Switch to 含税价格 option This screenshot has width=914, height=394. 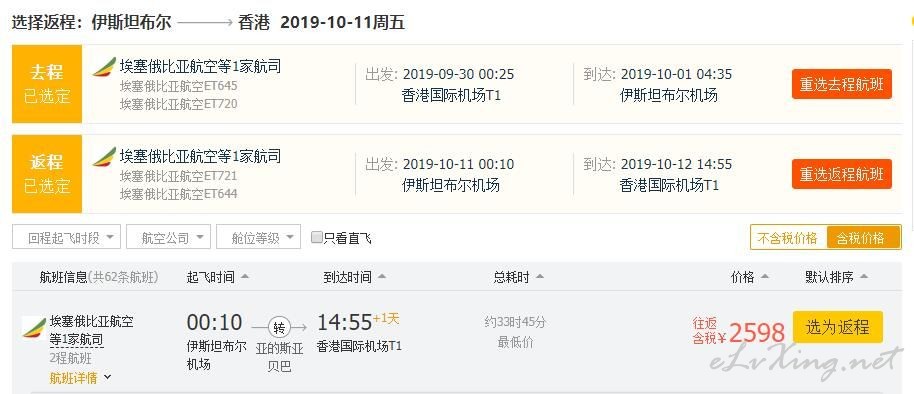pos(863,238)
